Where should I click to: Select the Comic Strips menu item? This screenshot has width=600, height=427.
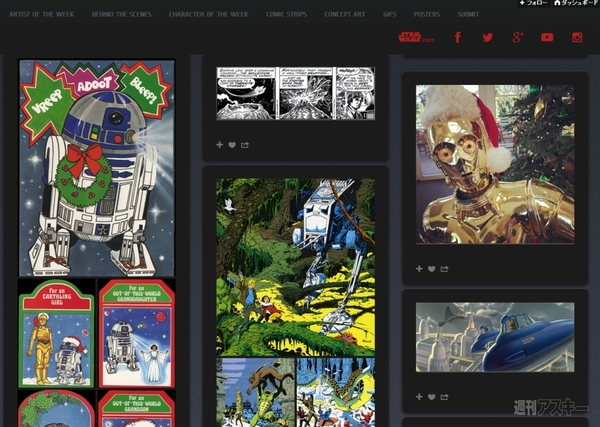click(x=287, y=15)
